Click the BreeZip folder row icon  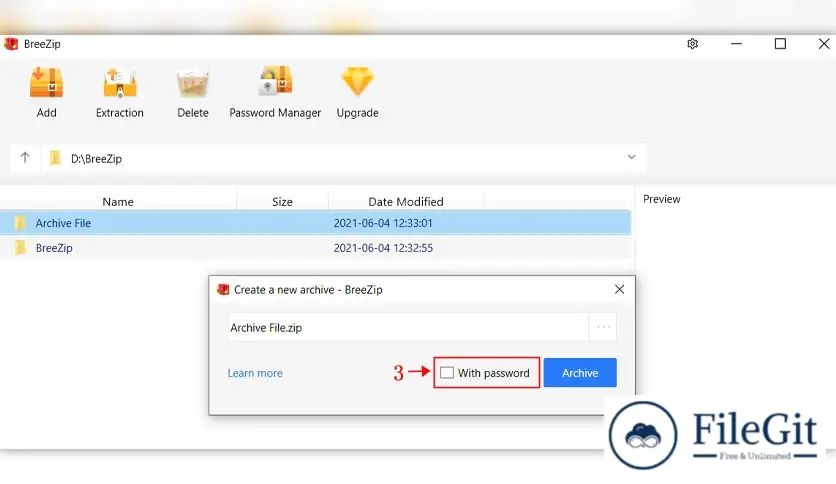pos(20,248)
